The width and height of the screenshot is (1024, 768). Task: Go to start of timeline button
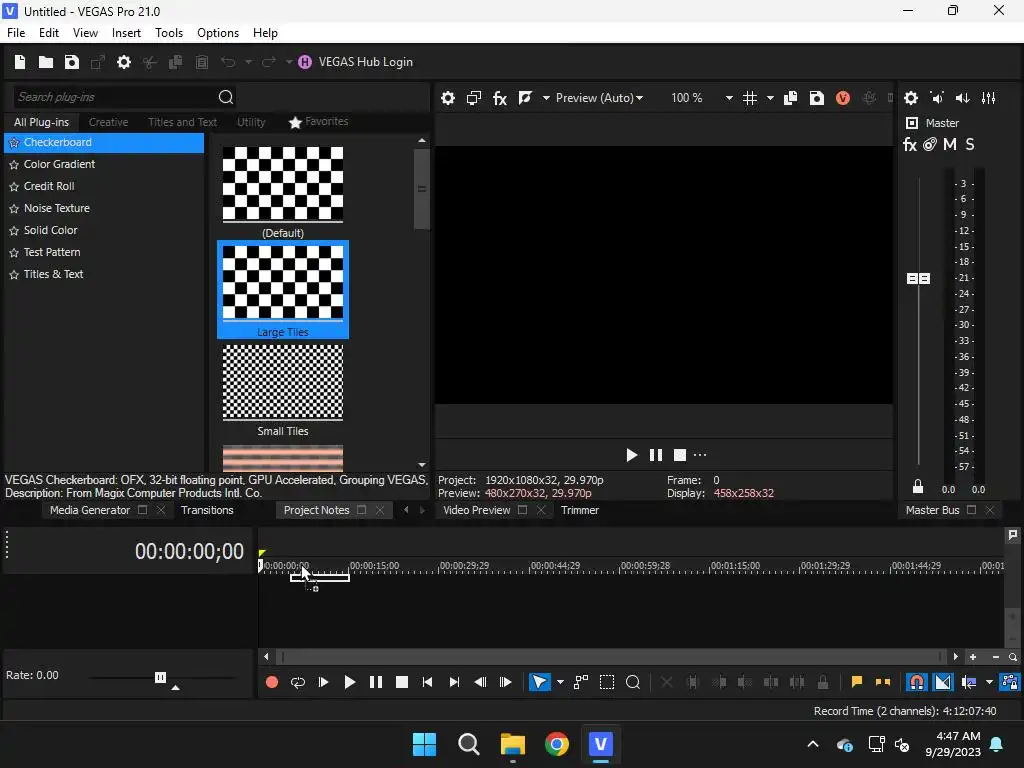point(428,682)
